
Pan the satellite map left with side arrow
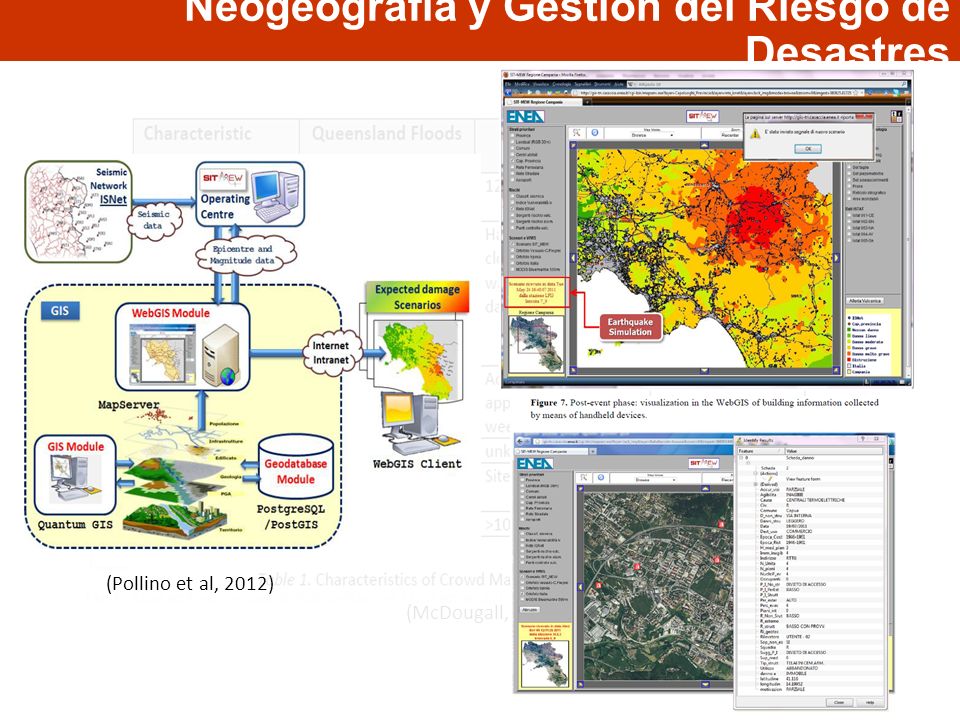(x=580, y=587)
